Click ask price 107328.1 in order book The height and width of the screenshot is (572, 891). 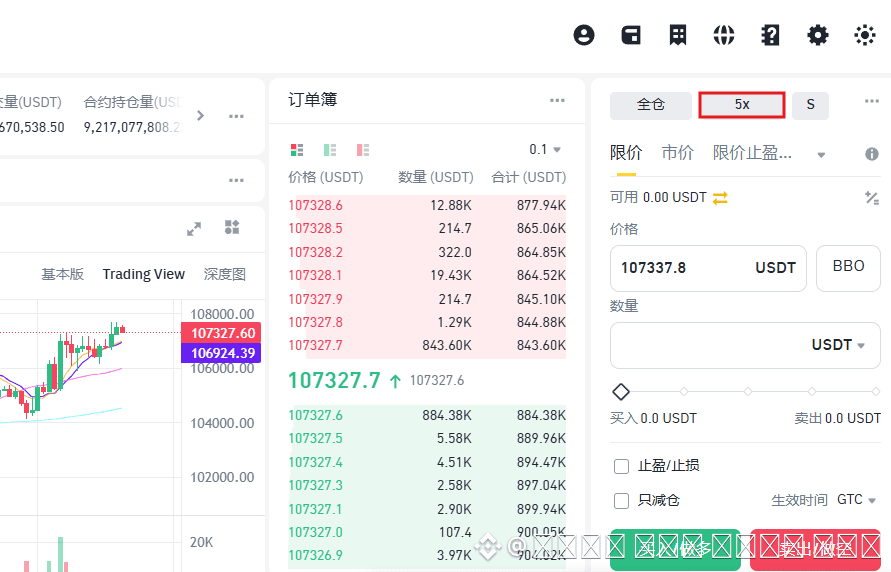[x=315, y=275]
